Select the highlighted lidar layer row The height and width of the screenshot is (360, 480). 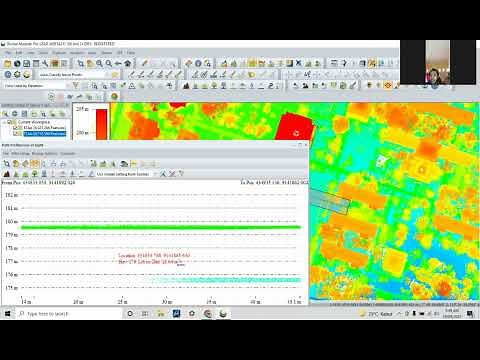tap(45, 134)
